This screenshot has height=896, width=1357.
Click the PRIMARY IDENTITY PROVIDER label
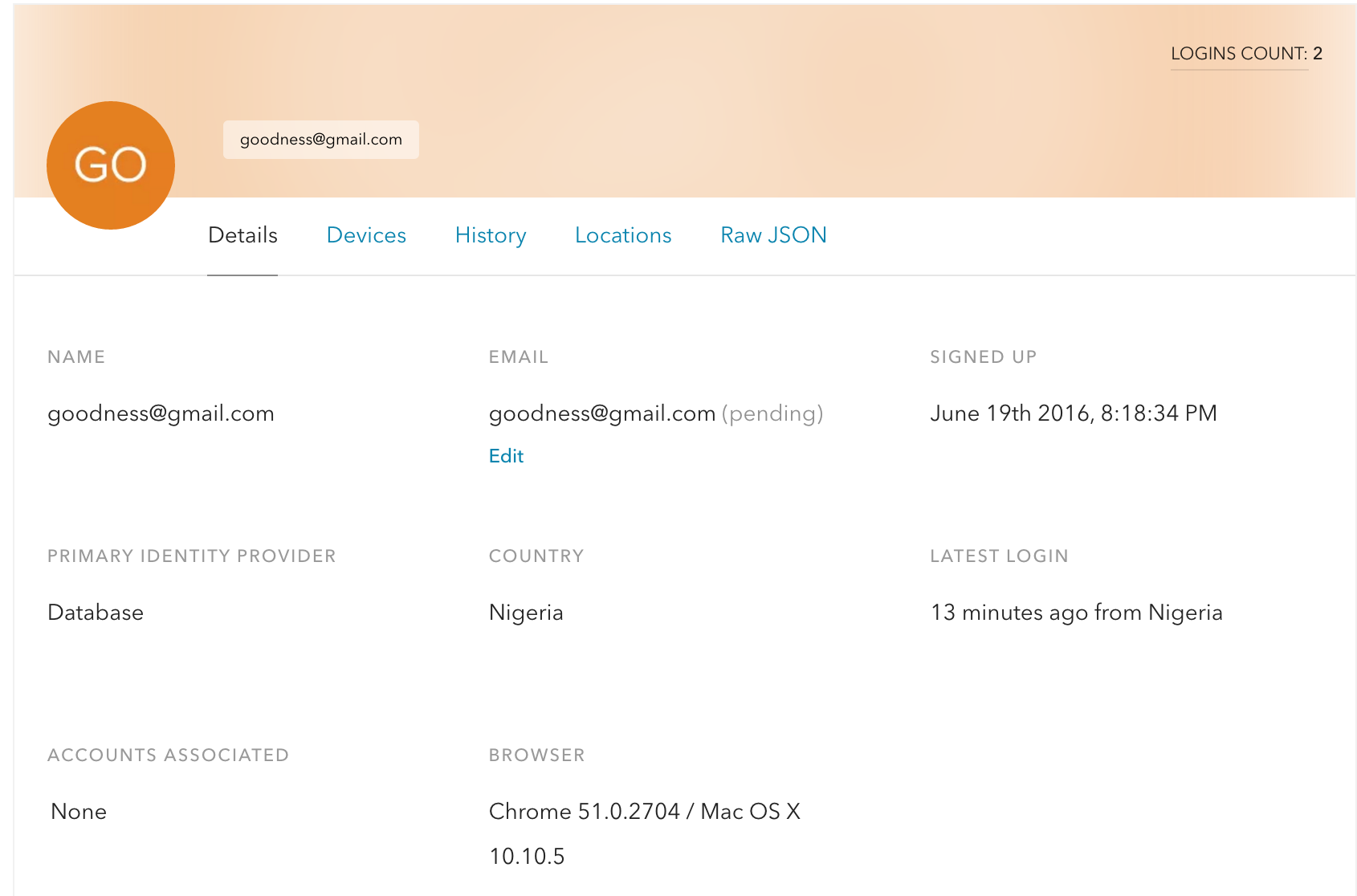192,556
